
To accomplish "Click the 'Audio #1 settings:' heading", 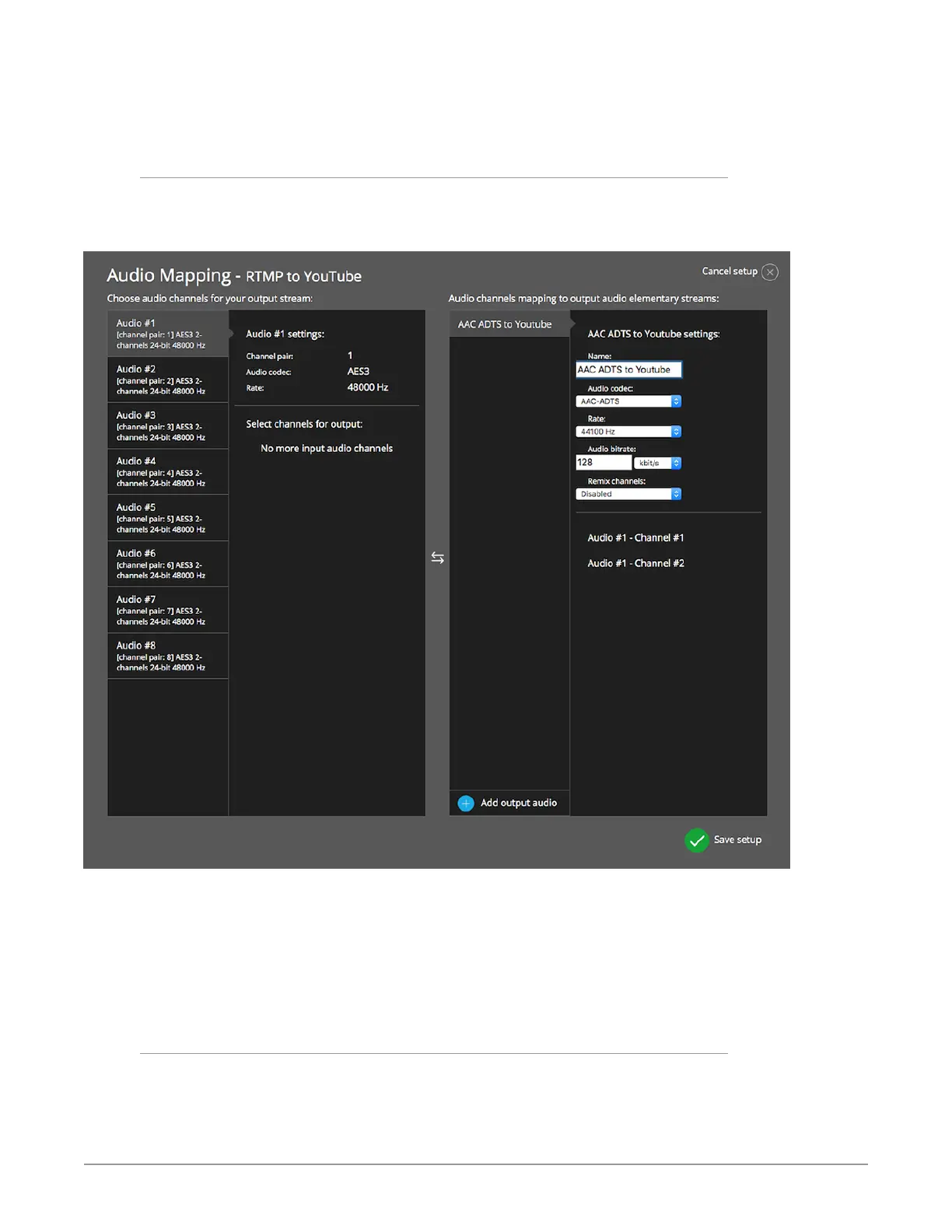I will (285, 334).
